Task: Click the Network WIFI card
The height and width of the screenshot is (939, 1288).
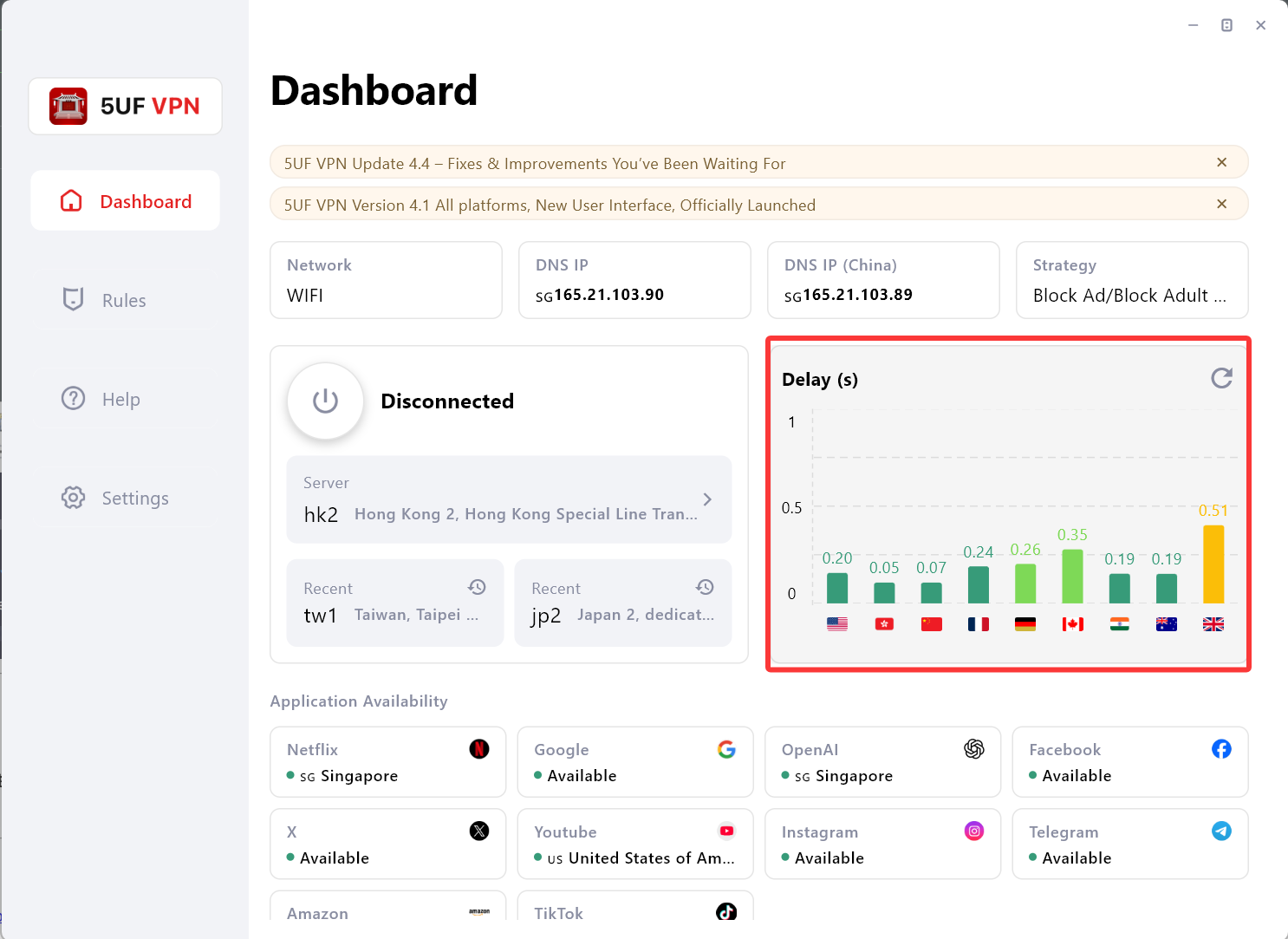Action: tap(386, 280)
